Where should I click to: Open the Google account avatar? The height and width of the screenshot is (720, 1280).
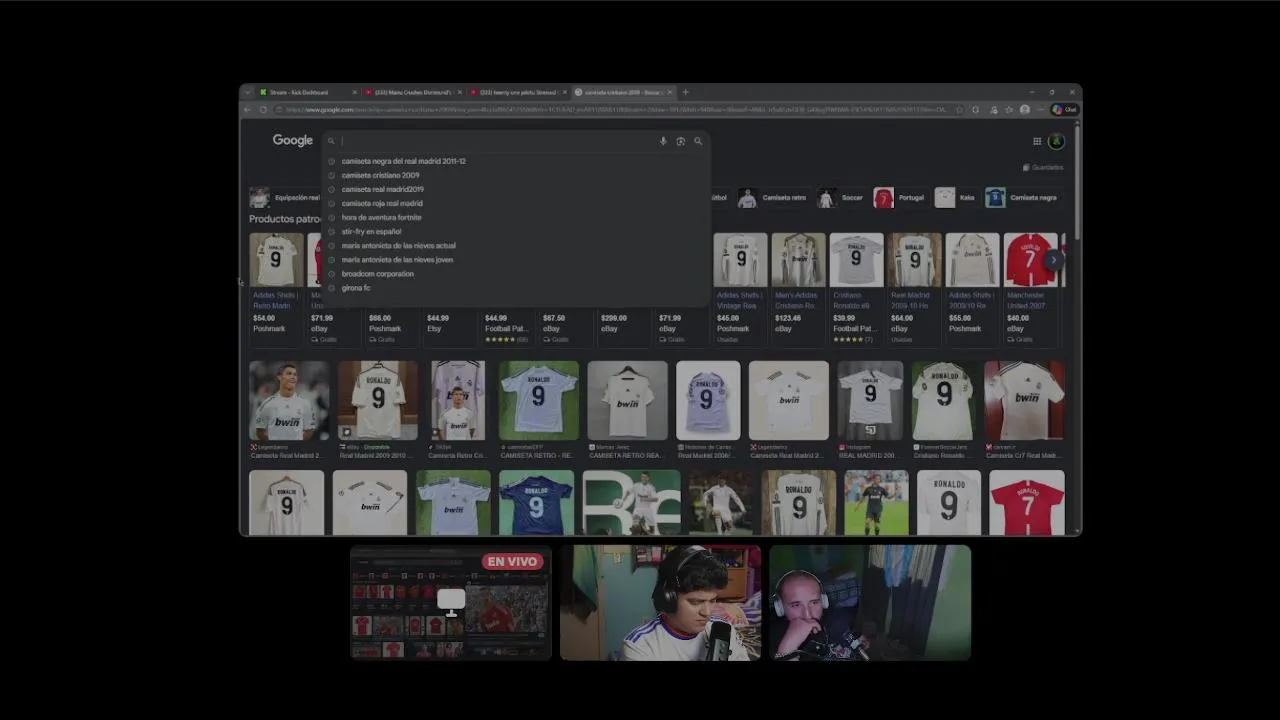tap(1056, 141)
